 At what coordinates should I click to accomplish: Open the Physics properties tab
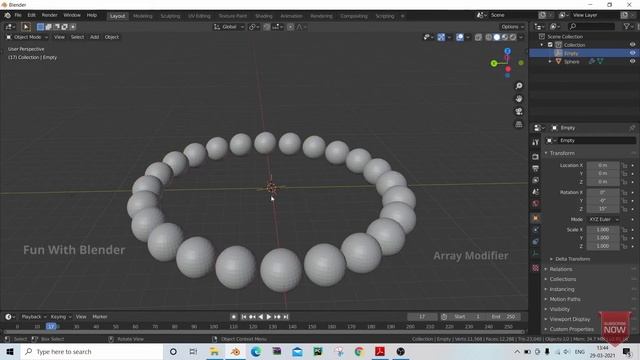(x=536, y=230)
